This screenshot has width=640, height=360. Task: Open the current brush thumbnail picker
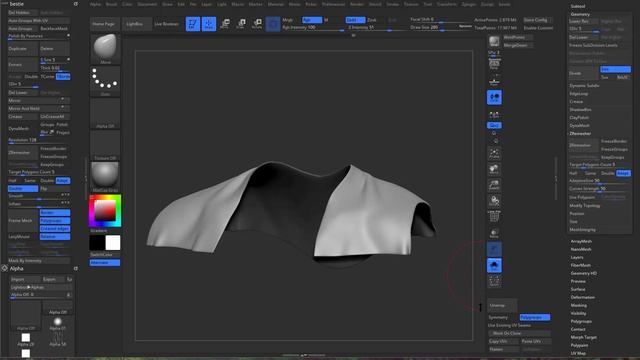[105, 49]
